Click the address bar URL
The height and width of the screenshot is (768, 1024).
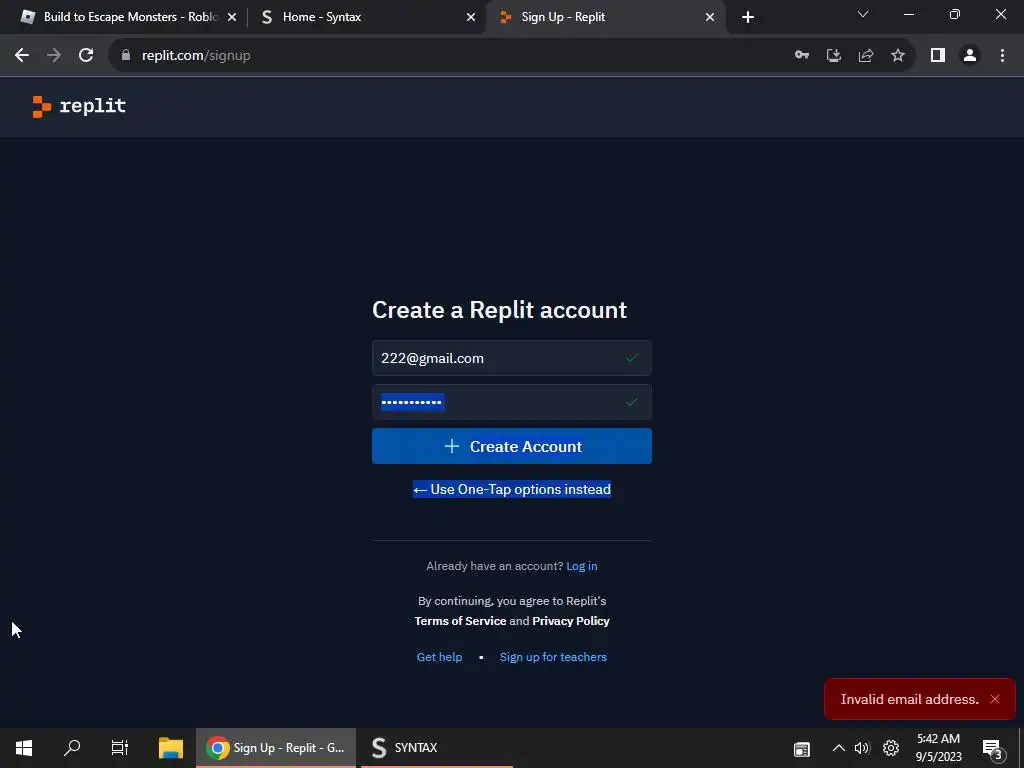click(x=196, y=56)
